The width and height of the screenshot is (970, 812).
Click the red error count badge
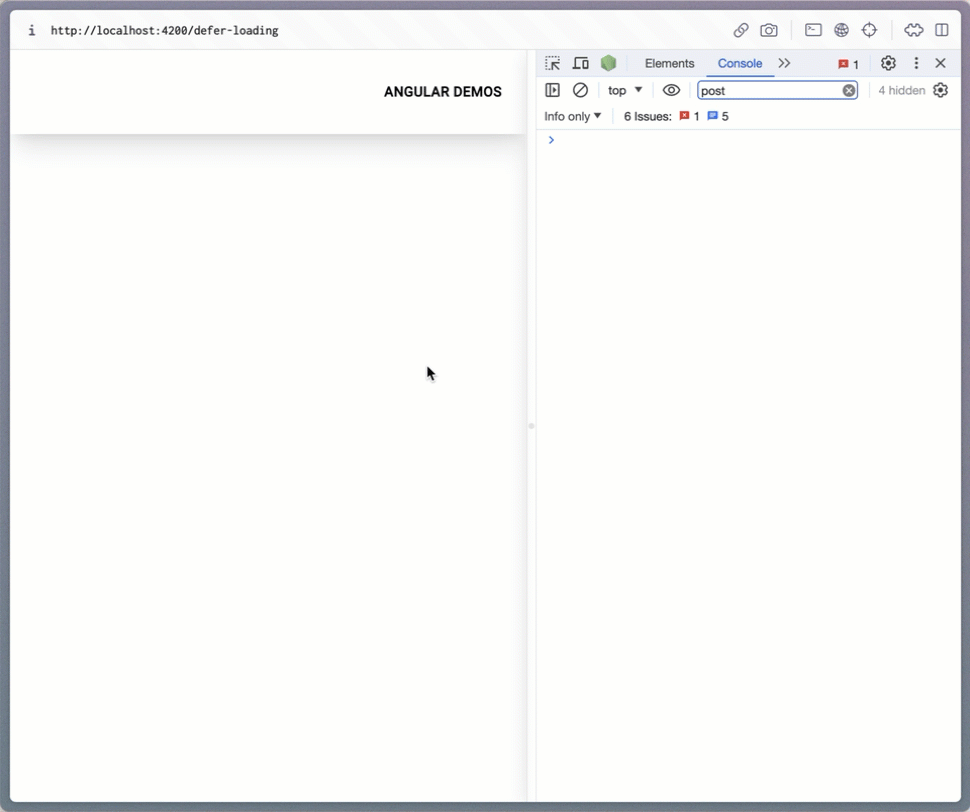(x=848, y=64)
